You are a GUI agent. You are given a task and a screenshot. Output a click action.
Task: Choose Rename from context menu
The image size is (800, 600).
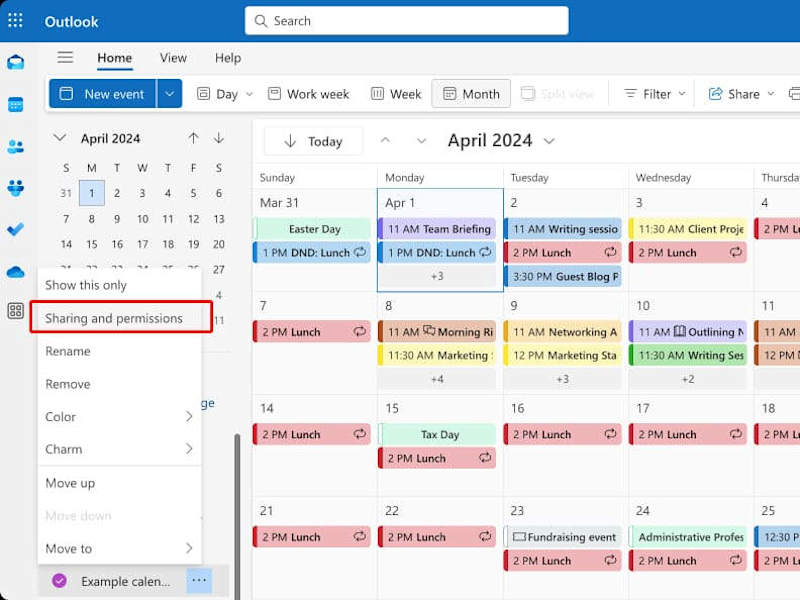click(119, 351)
